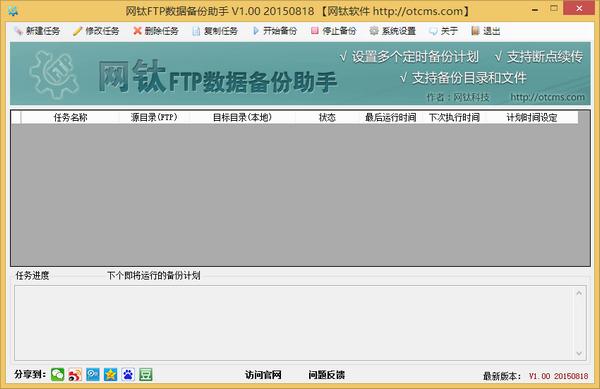The width and height of the screenshot is (600, 389).
Task: Open 问题反馈 (Feedback) link
Action: (x=326, y=375)
